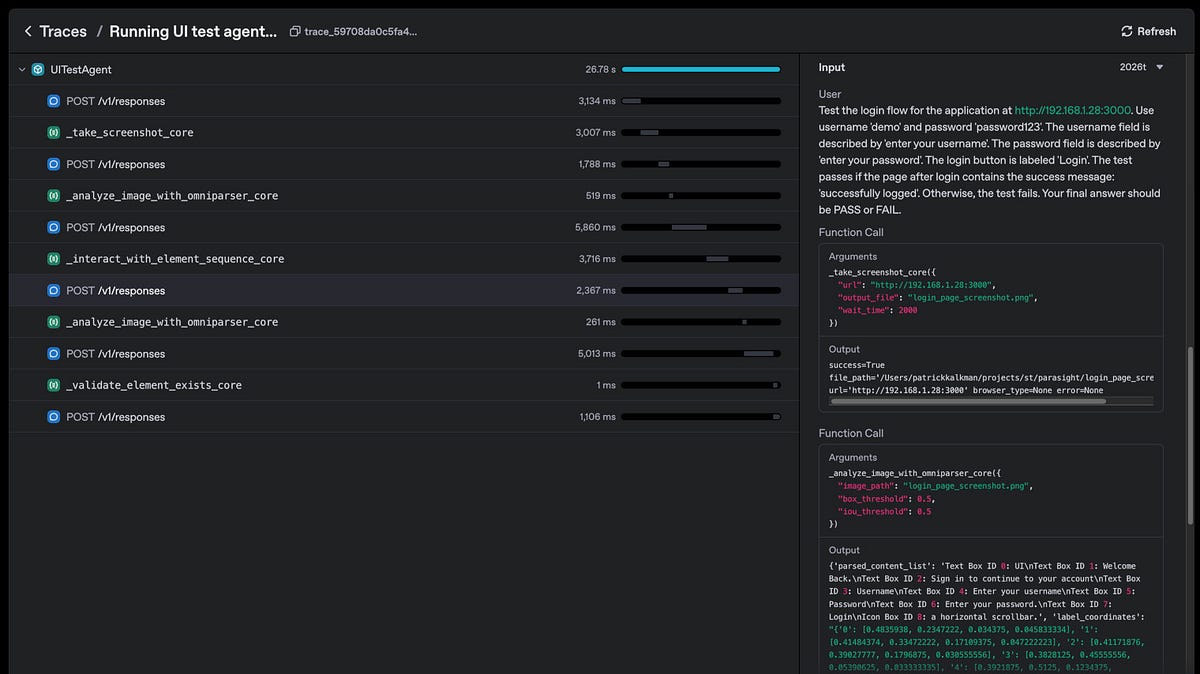Click horizontal scrollbar in first Output box
The height and width of the screenshot is (674, 1200).
click(968, 401)
